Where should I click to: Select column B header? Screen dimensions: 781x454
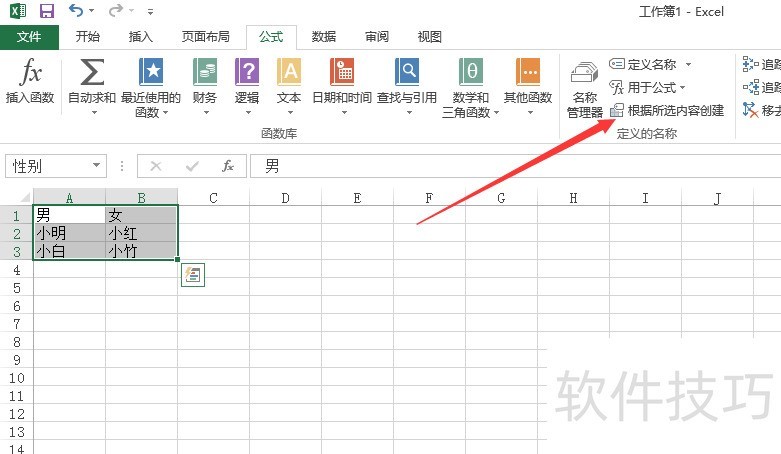click(141, 197)
